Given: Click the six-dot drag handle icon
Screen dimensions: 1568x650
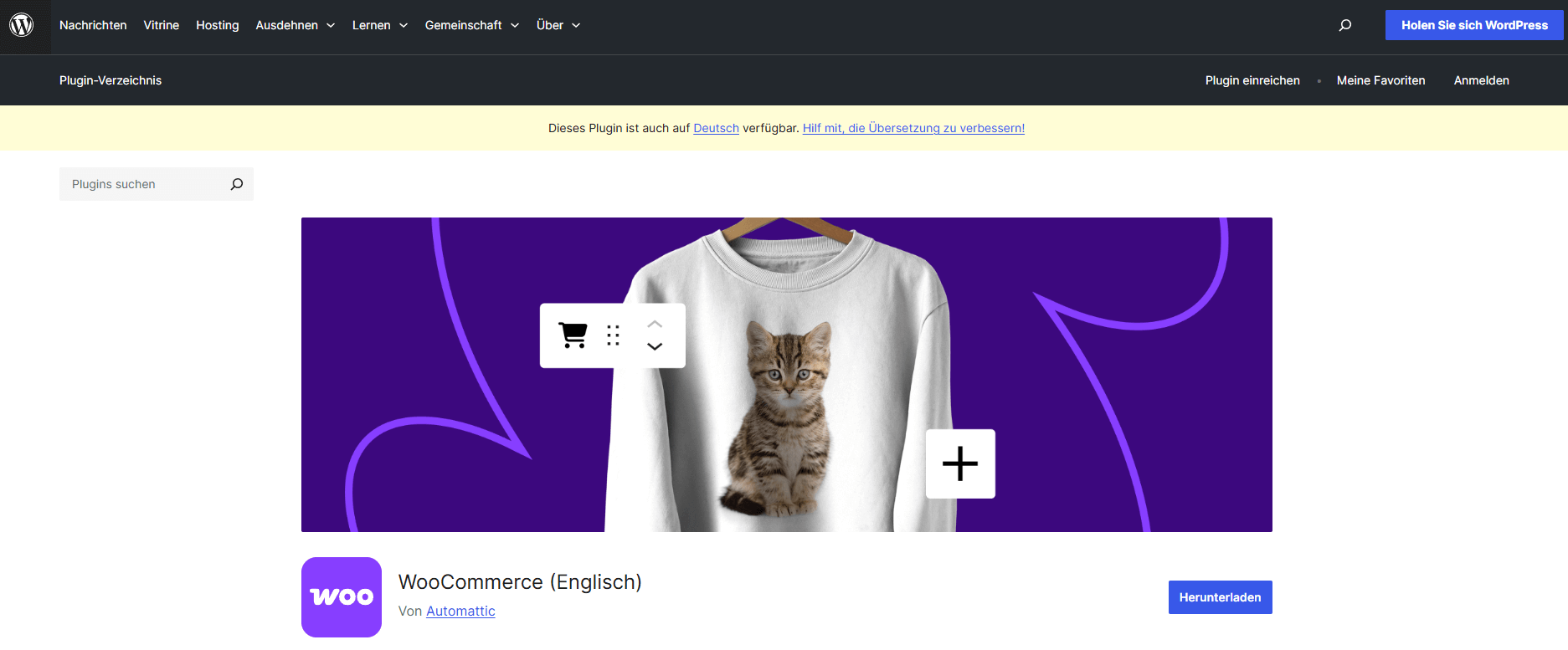Looking at the screenshot, I should [x=614, y=335].
